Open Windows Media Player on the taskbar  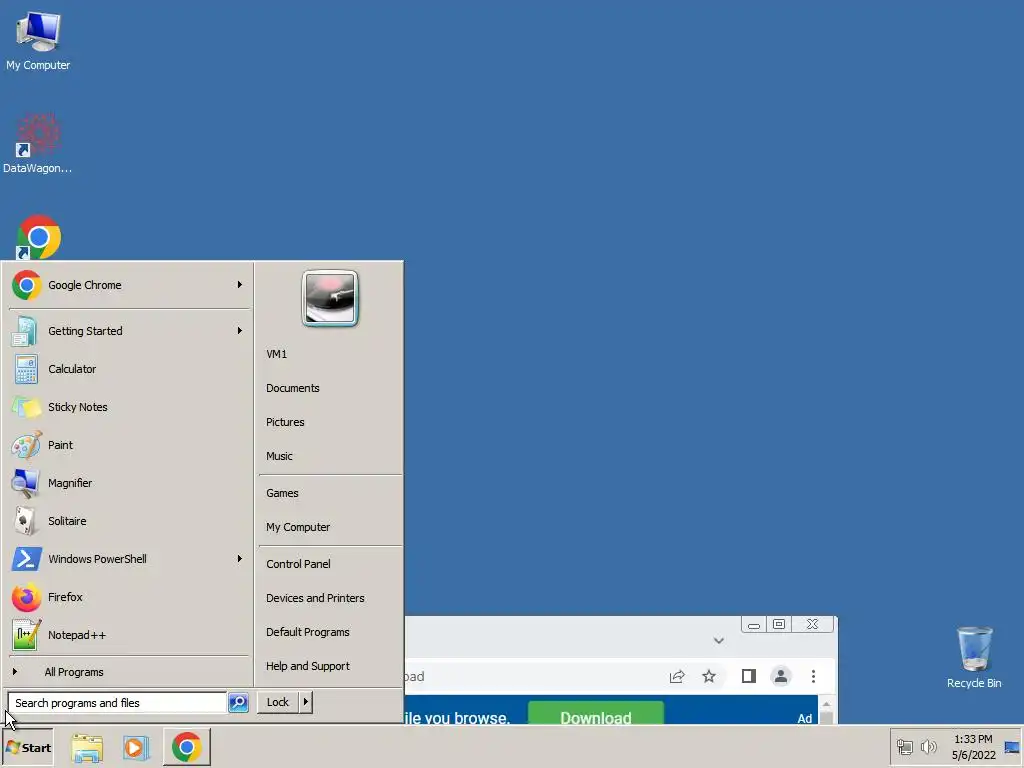coord(136,748)
